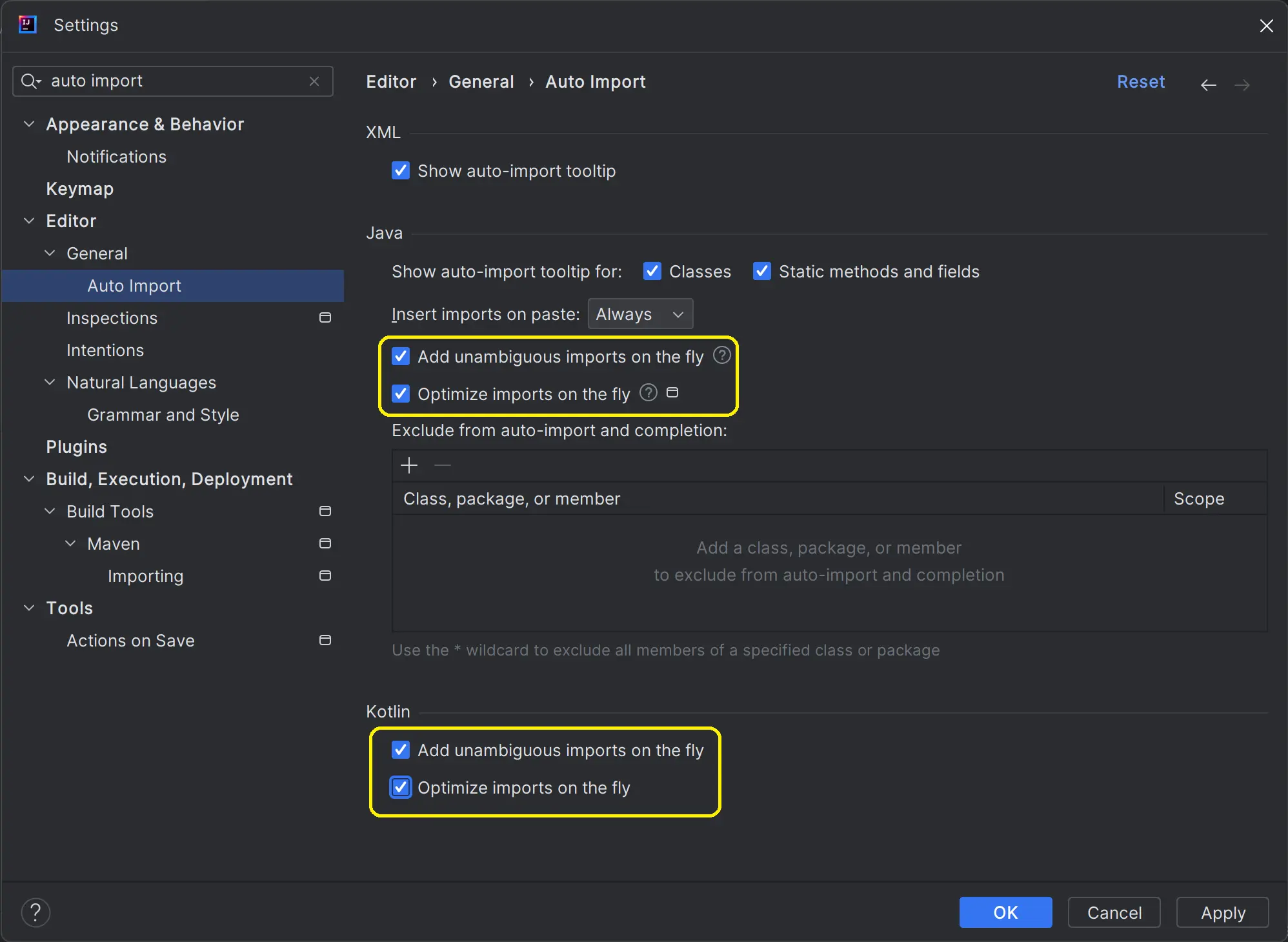Collapse the General tree node

tap(50, 253)
